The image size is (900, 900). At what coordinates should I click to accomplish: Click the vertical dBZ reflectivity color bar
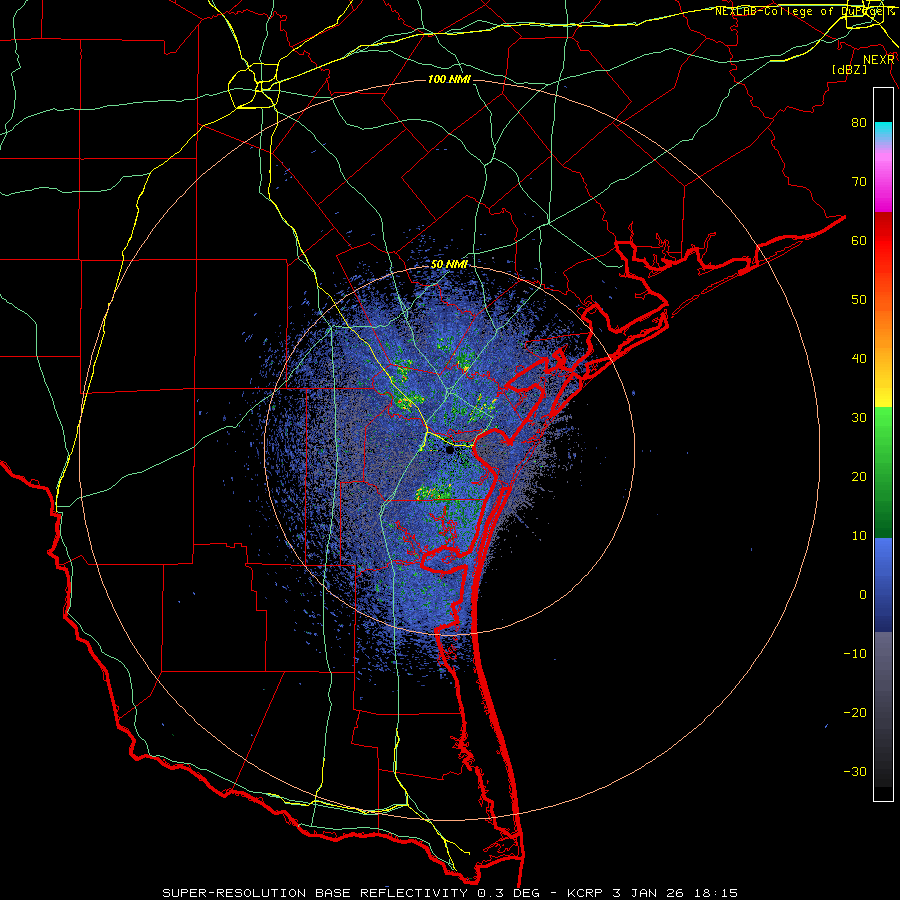click(x=883, y=444)
